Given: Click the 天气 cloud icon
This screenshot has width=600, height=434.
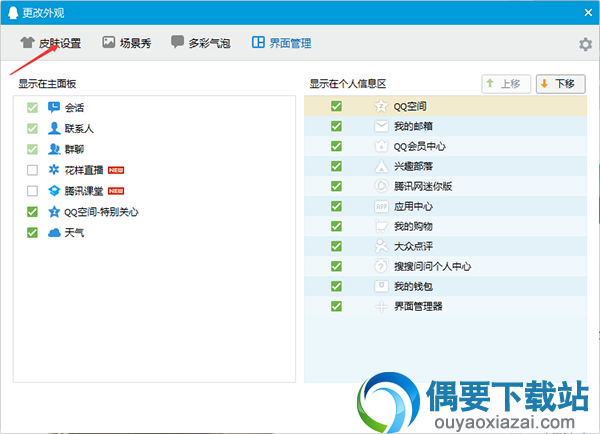Looking at the screenshot, I should [x=54, y=232].
